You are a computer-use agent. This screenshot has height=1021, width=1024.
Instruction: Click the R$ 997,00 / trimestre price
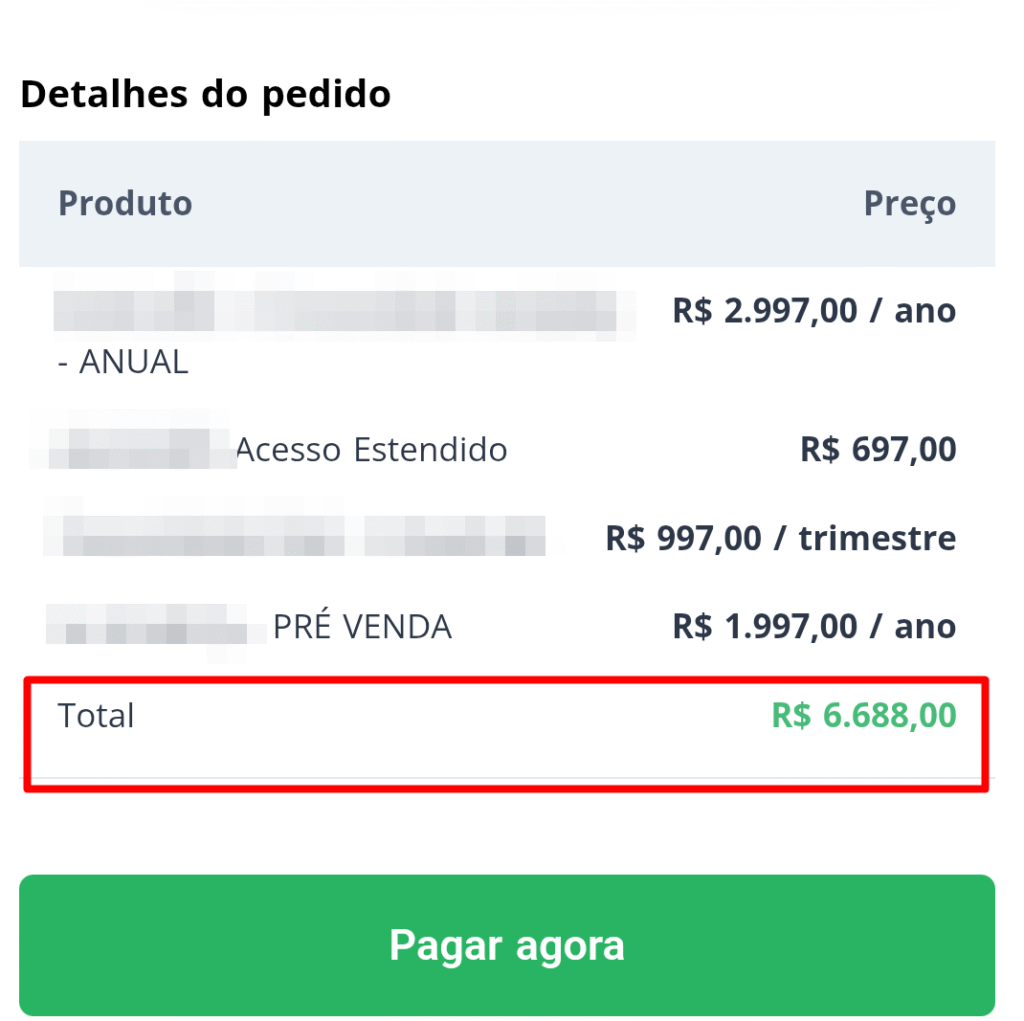click(x=780, y=539)
